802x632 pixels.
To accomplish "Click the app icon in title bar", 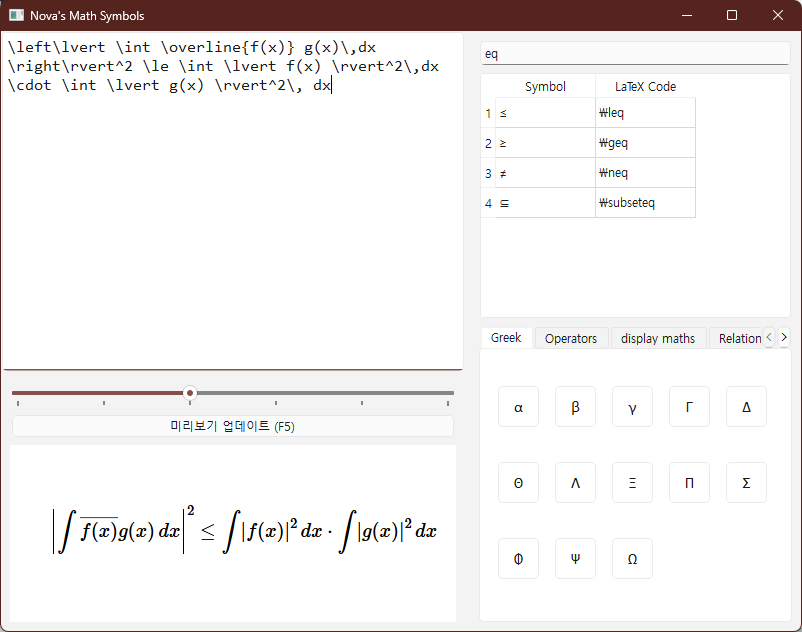I will coord(16,15).
